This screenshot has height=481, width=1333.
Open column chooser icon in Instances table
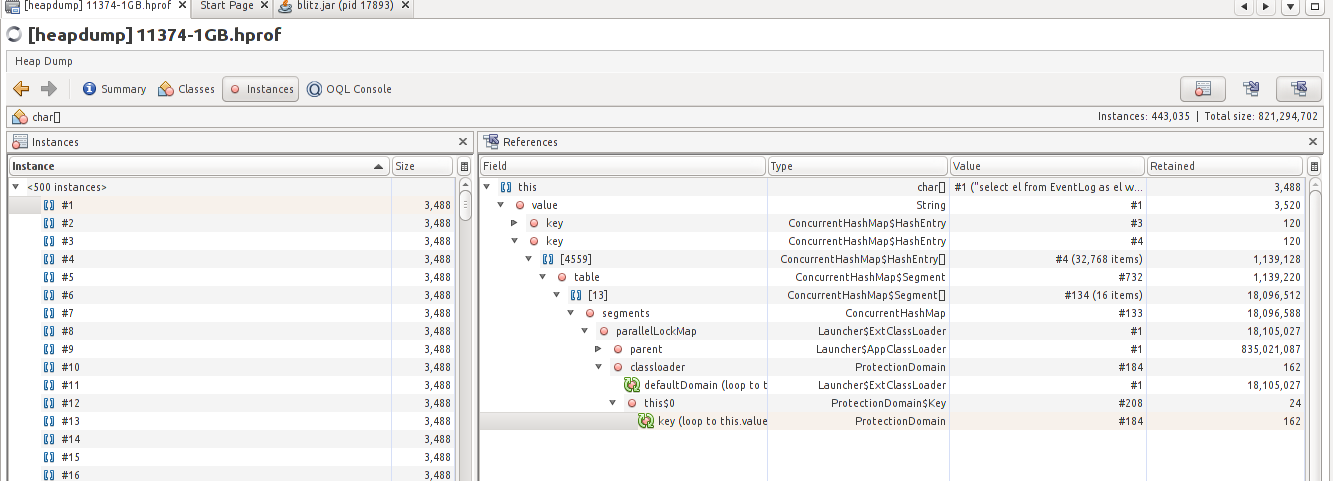pyautogui.click(x=464, y=167)
